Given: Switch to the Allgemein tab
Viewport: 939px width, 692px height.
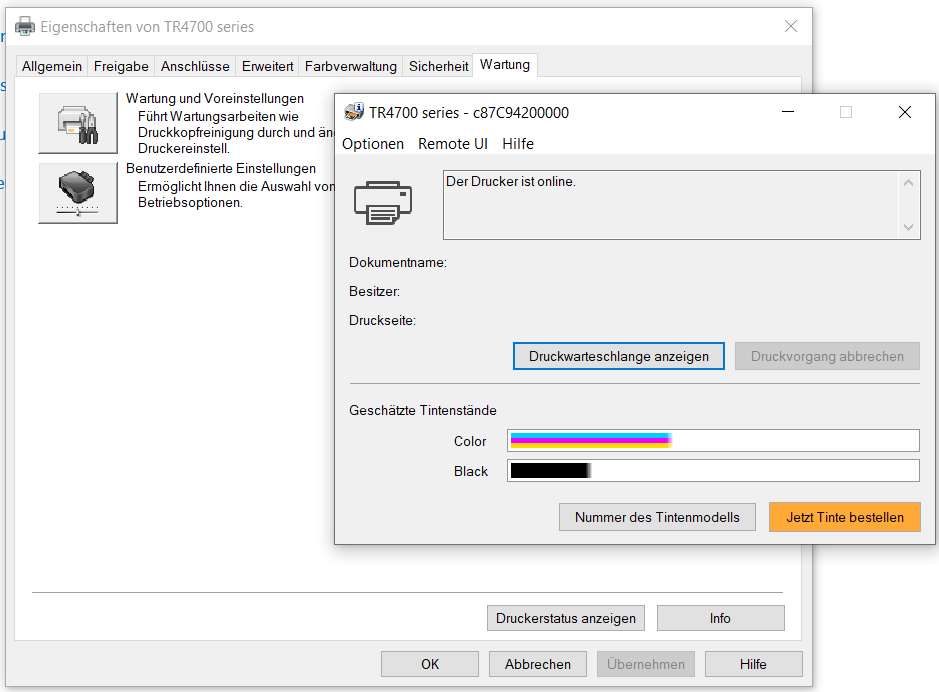Looking at the screenshot, I should (52, 66).
